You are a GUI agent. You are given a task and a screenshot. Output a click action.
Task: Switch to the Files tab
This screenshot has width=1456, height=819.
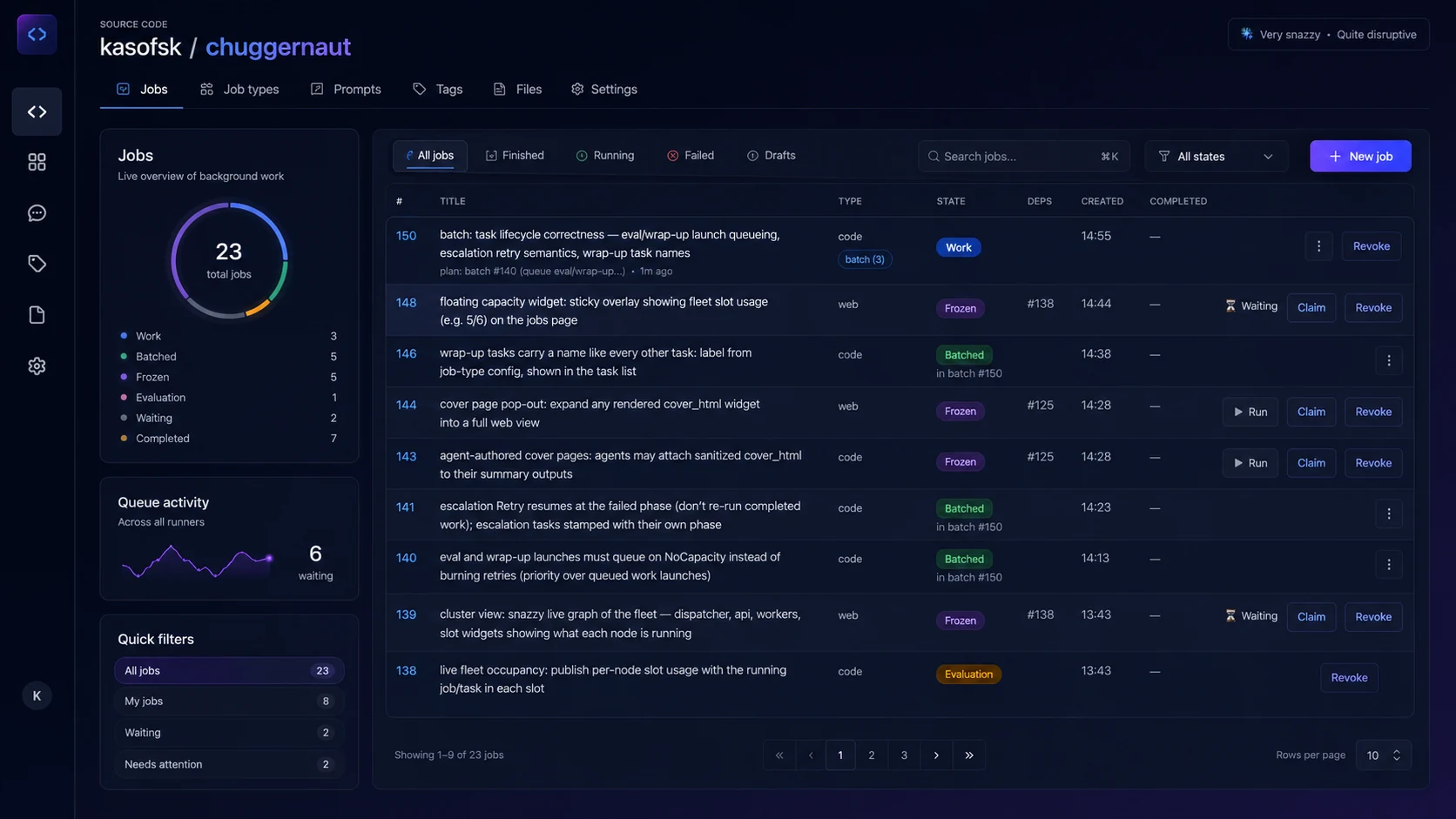tap(517, 90)
